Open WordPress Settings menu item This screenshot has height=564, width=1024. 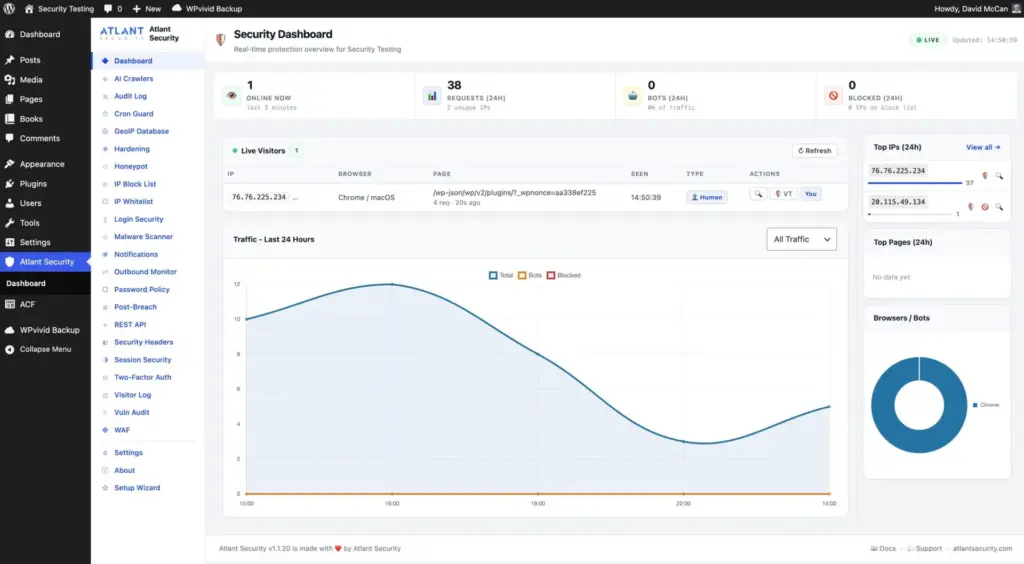[35, 242]
